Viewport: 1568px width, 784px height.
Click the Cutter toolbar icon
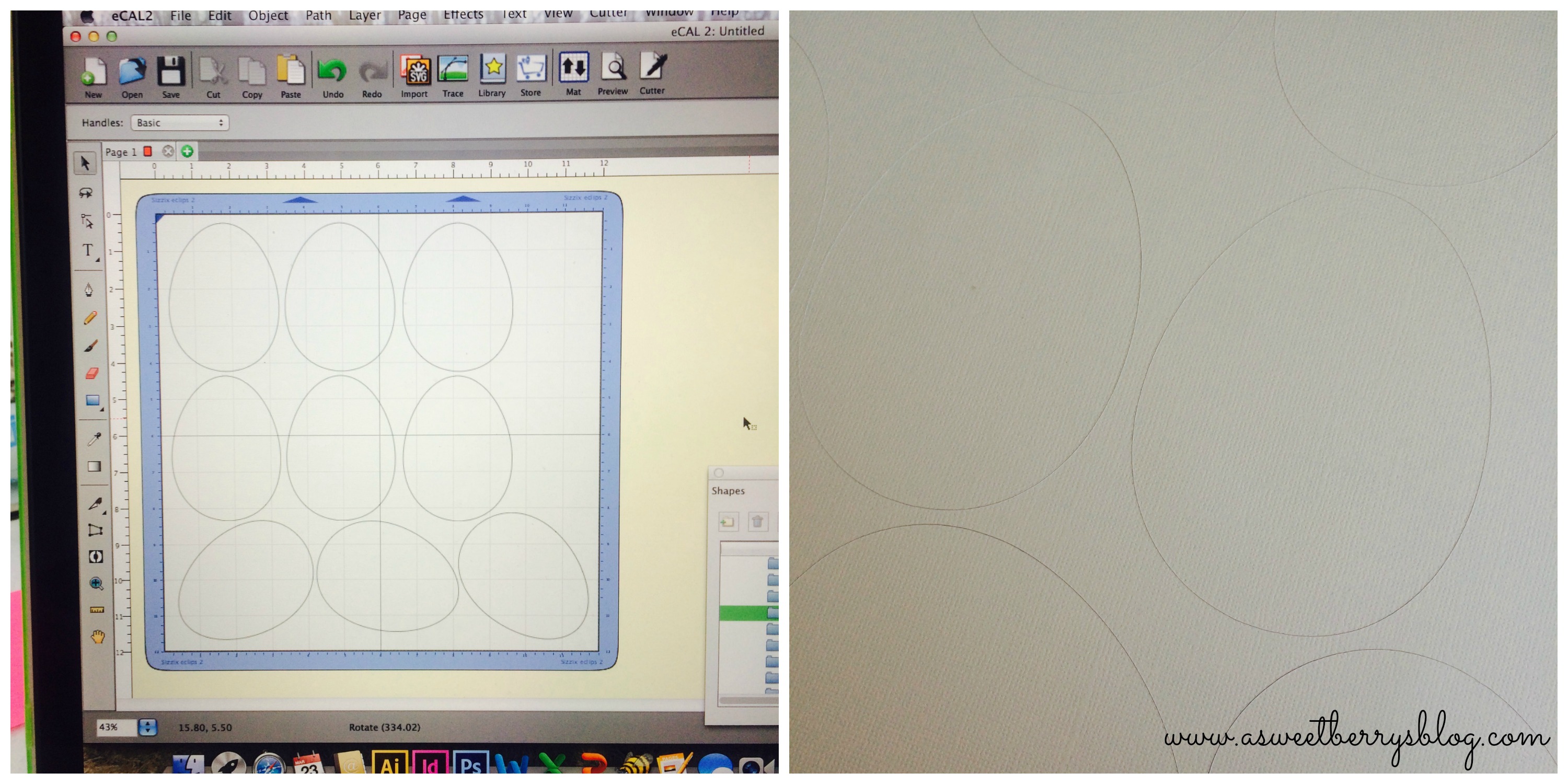[x=652, y=66]
